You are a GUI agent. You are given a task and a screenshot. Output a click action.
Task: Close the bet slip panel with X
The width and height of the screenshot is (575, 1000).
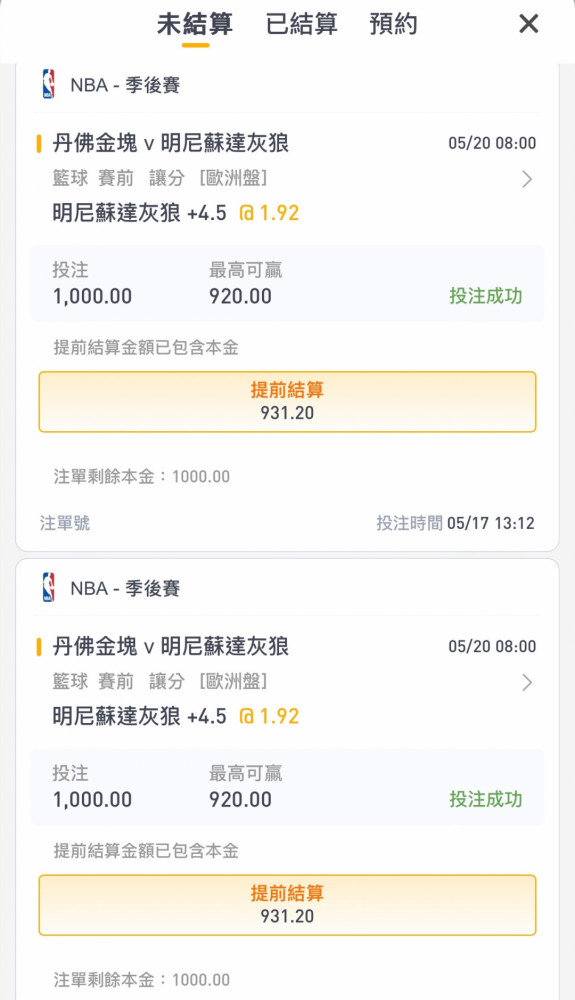[x=528, y=24]
